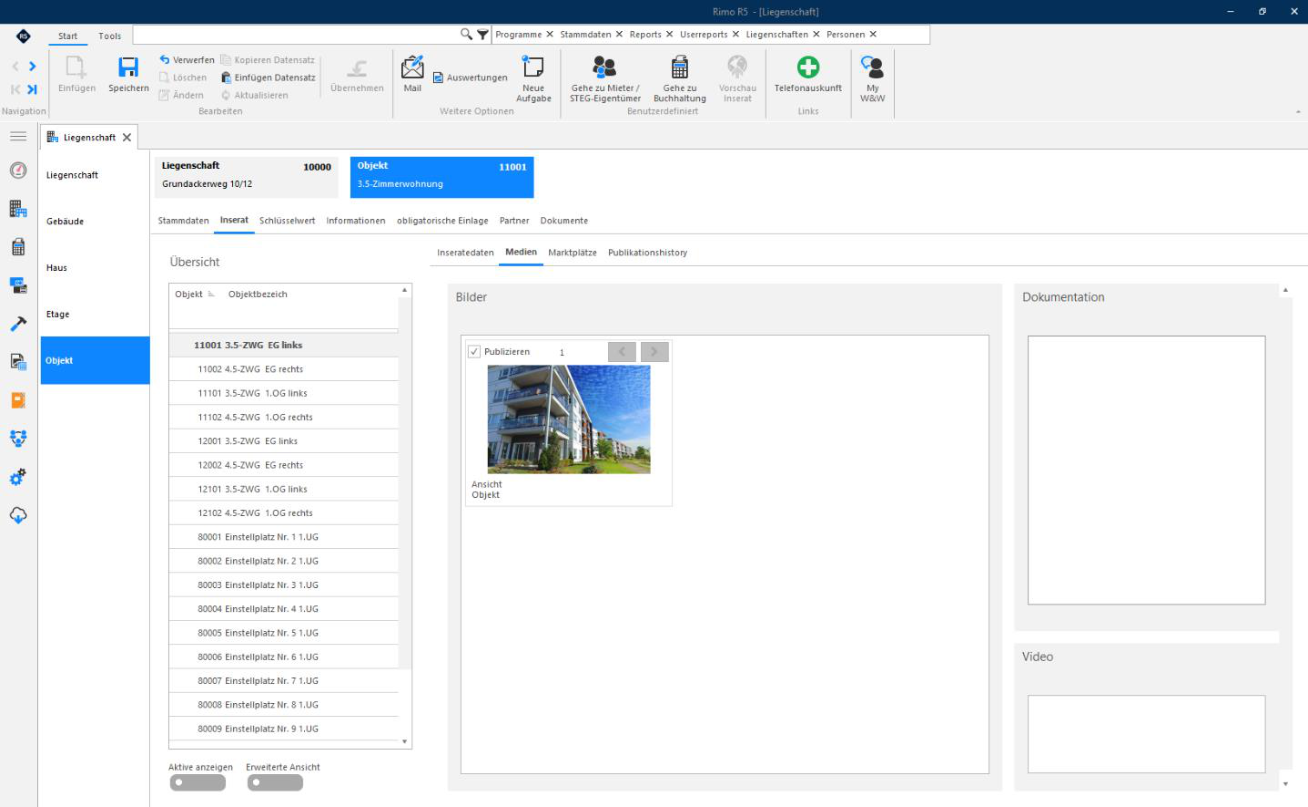The height and width of the screenshot is (807, 1308).
Task: Open the Marktplätze tab
Action: pos(572,253)
